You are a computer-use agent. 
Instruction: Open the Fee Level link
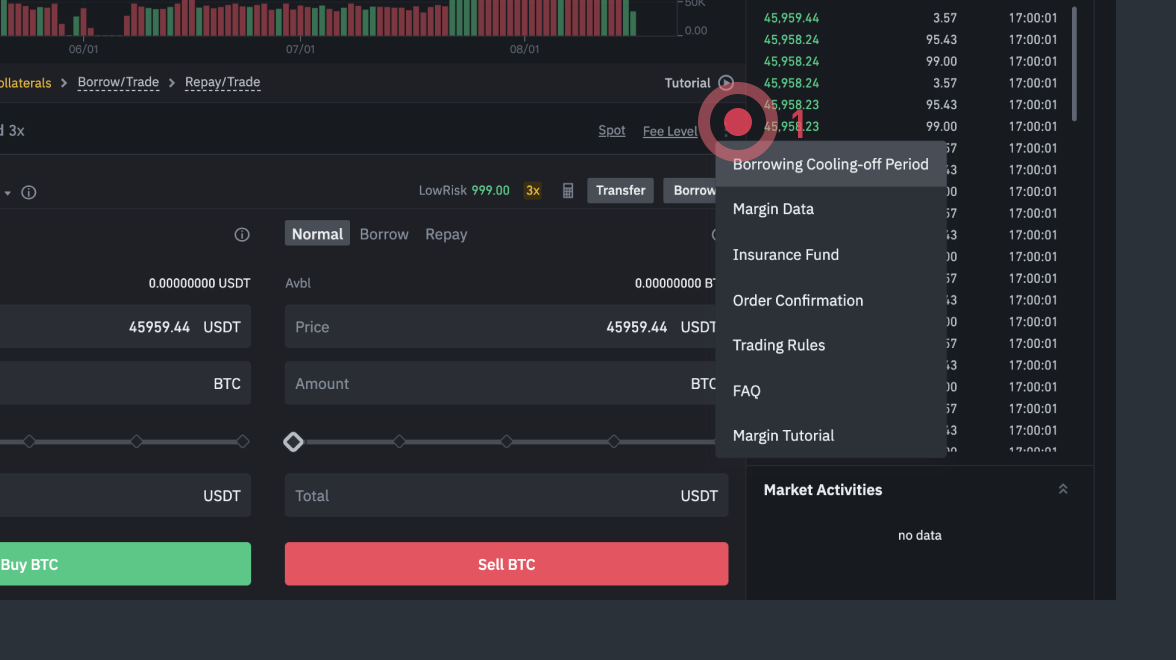[669, 131]
